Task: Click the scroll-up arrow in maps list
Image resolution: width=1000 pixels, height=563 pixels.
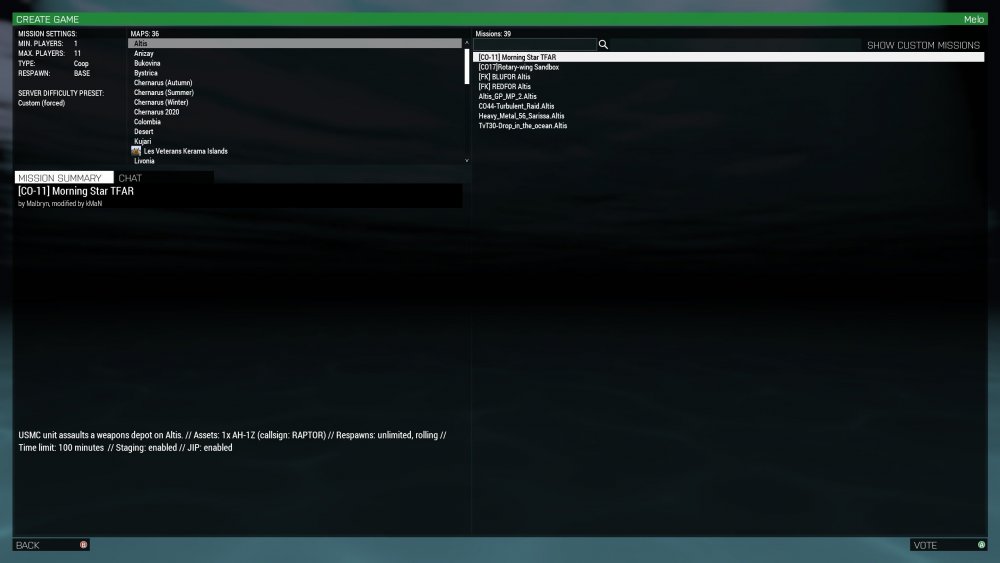Action: click(466, 43)
